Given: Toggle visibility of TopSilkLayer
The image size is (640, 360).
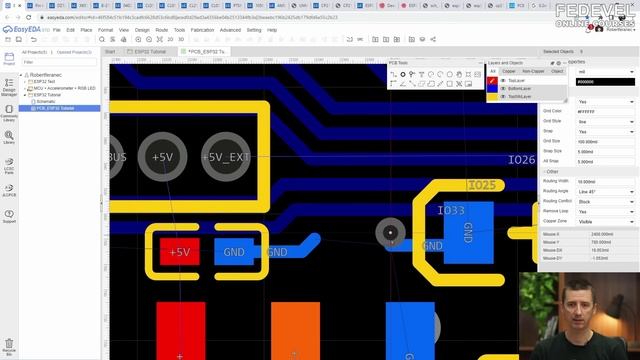Looking at the screenshot, I should [503, 97].
